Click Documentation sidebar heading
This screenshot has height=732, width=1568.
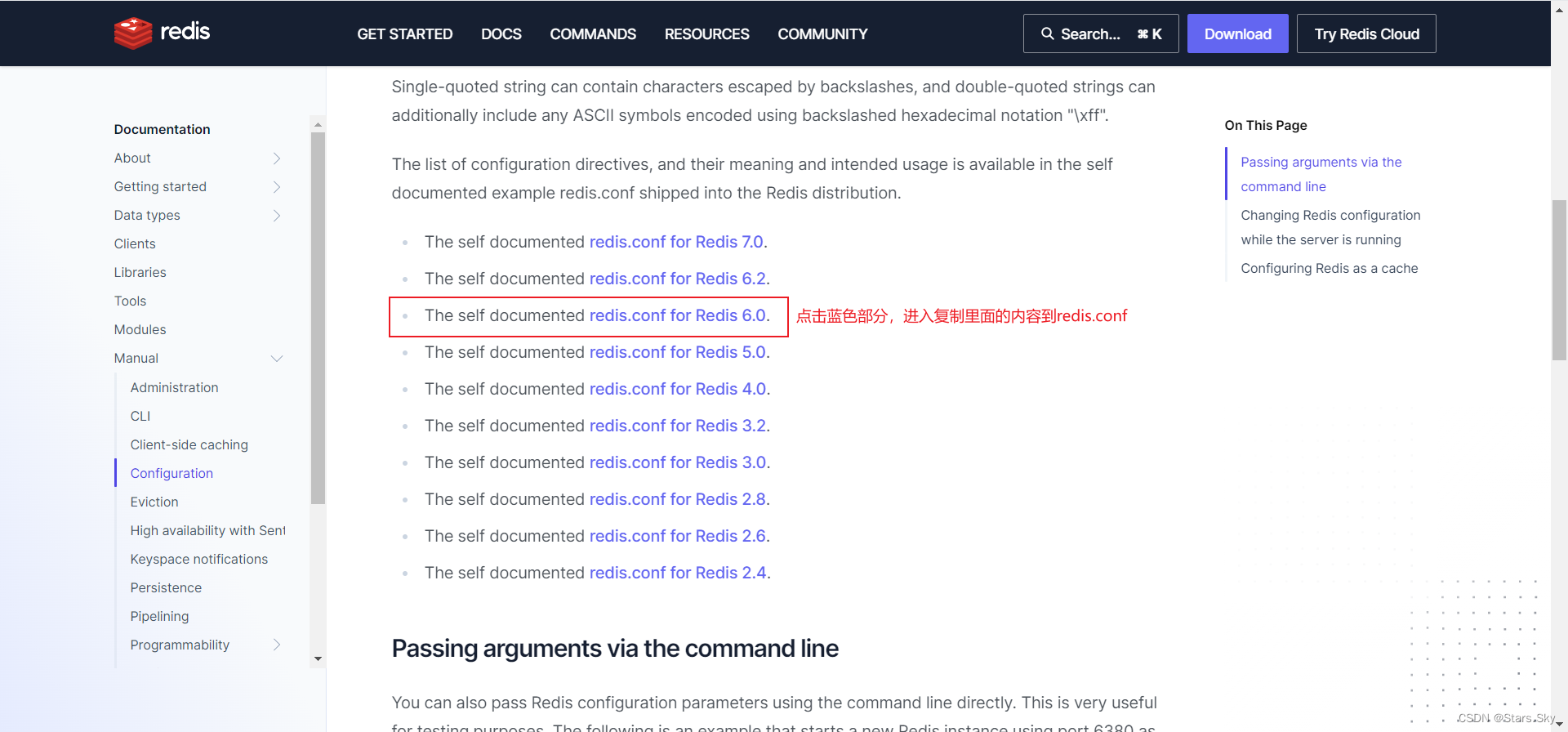click(x=162, y=129)
